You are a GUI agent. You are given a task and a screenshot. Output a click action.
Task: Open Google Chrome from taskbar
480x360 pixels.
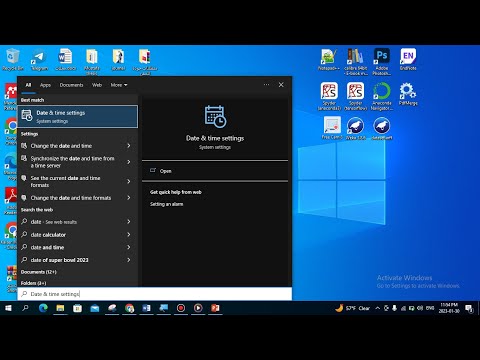click(129, 308)
